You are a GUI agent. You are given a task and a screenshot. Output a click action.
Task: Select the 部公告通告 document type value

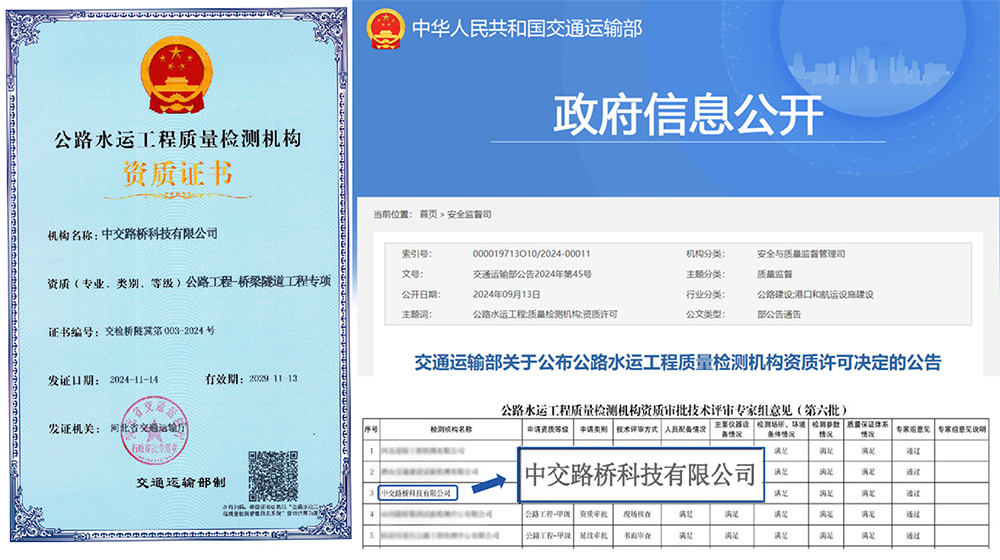click(x=779, y=314)
